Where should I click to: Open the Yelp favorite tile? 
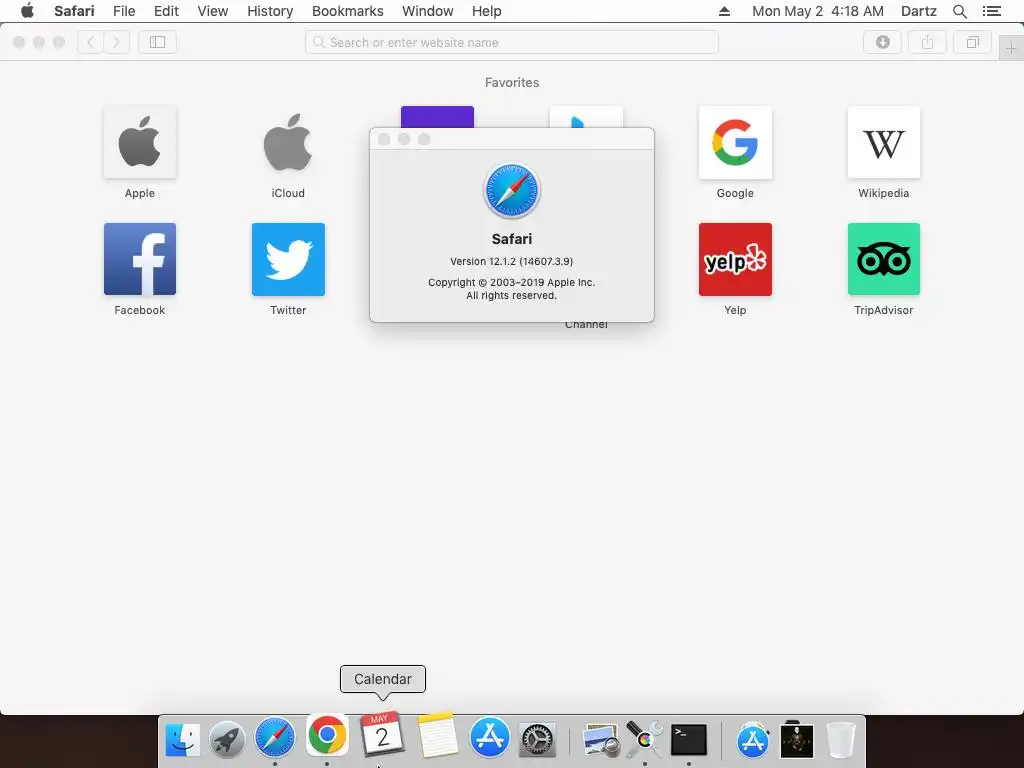[x=735, y=259]
